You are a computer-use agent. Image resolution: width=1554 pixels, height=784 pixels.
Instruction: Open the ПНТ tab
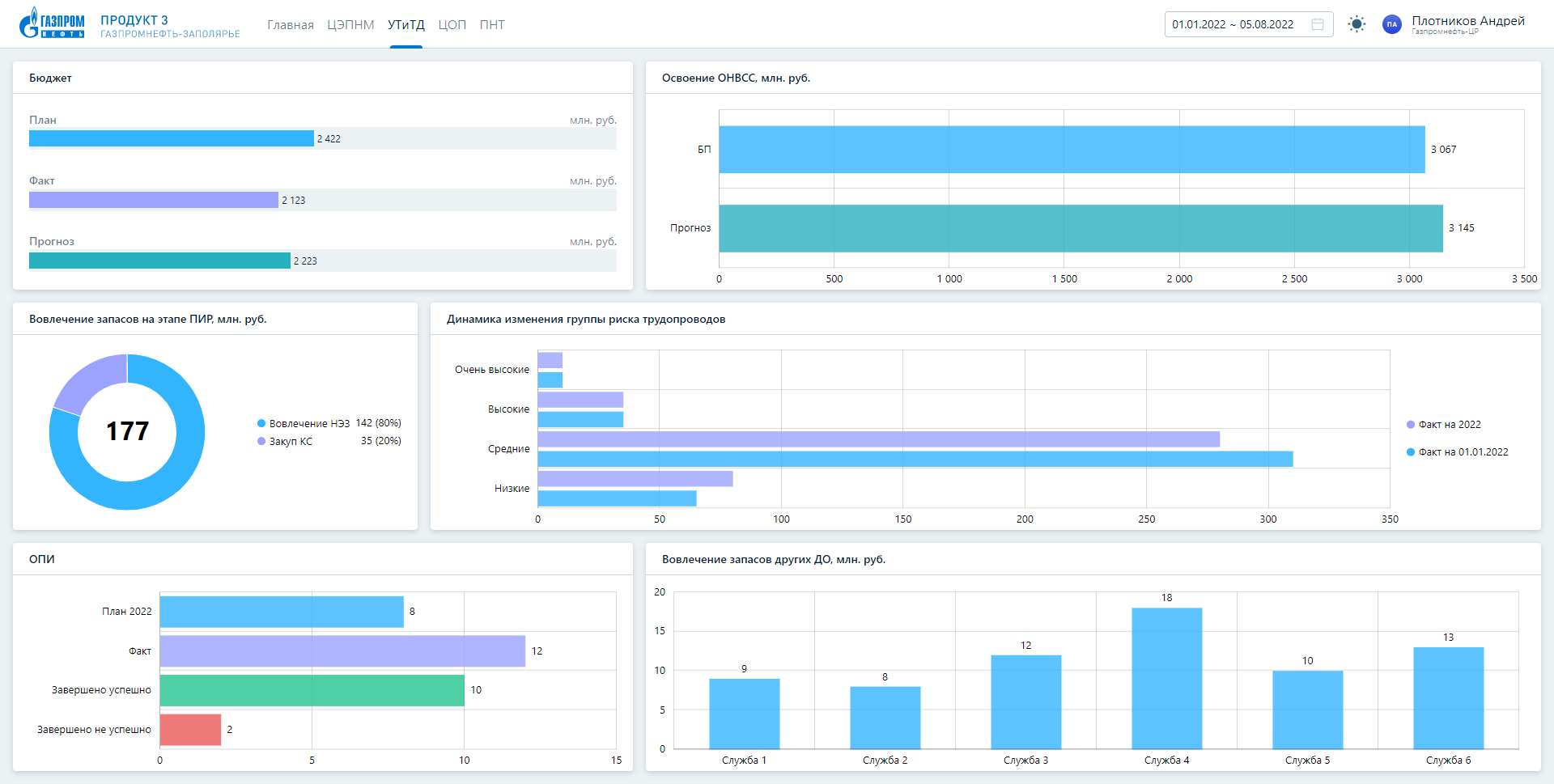pyautogui.click(x=492, y=25)
